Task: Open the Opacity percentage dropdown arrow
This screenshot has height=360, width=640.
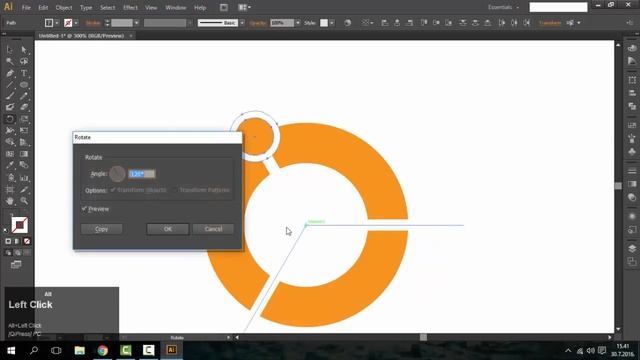Action: pyautogui.click(x=298, y=23)
